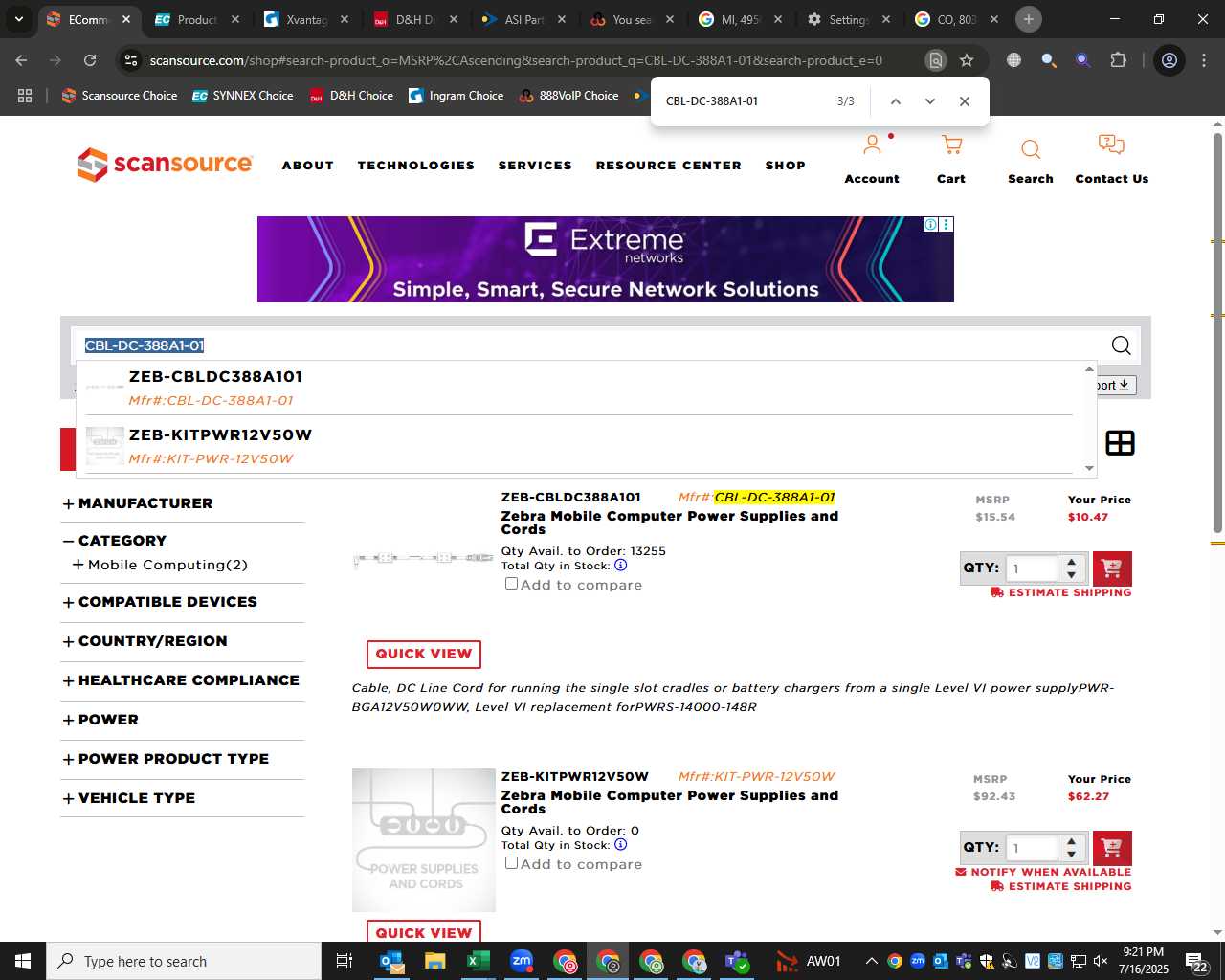1225x980 pixels.
Task: Open Quick View for ZEB-KITPWR12V50W
Action: [x=424, y=931]
